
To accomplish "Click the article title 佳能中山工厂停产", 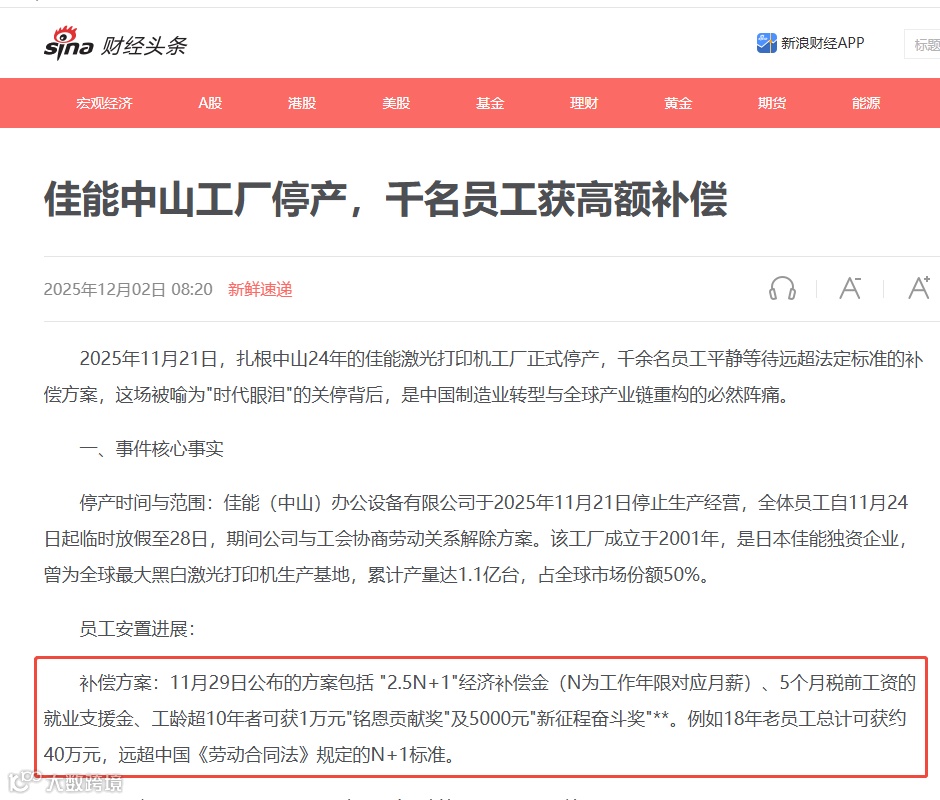I will (x=385, y=199).
